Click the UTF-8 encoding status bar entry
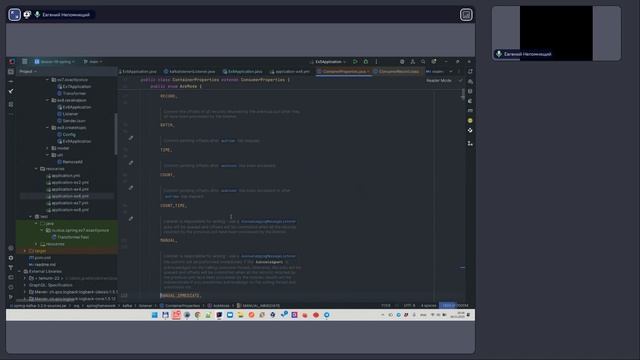 click(409, 305)
